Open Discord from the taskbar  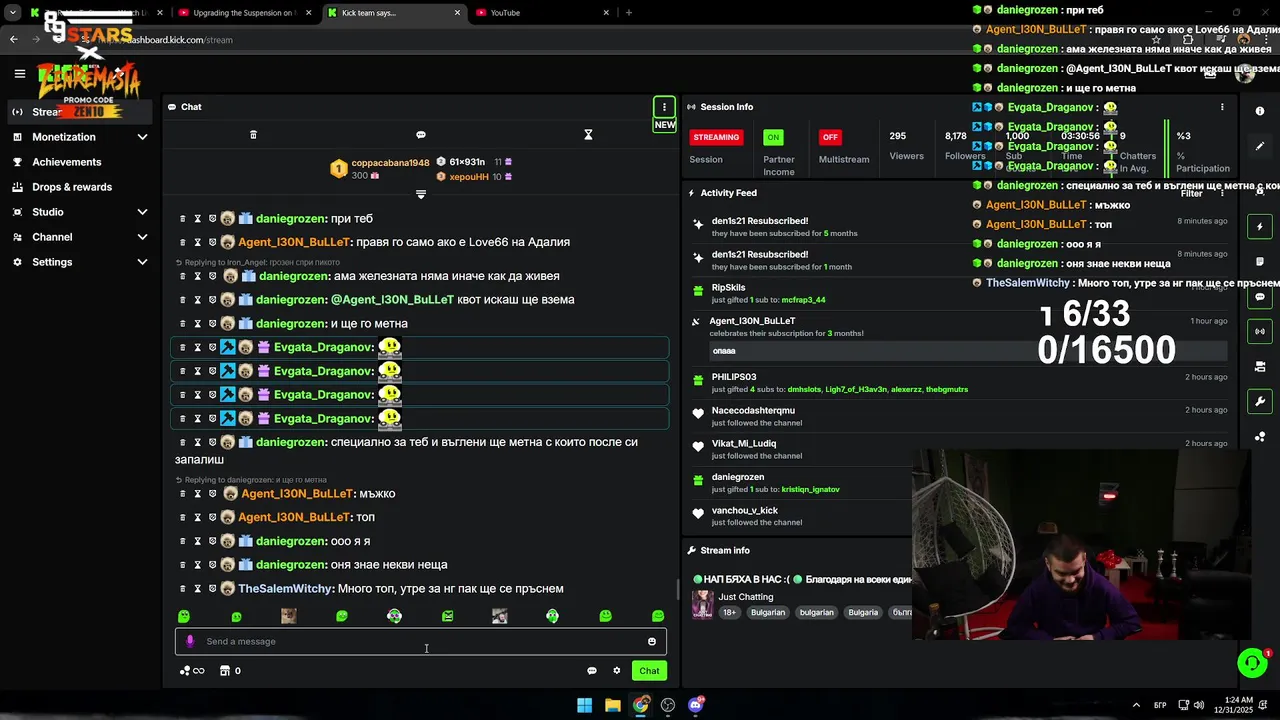click(x=696, y=705)
